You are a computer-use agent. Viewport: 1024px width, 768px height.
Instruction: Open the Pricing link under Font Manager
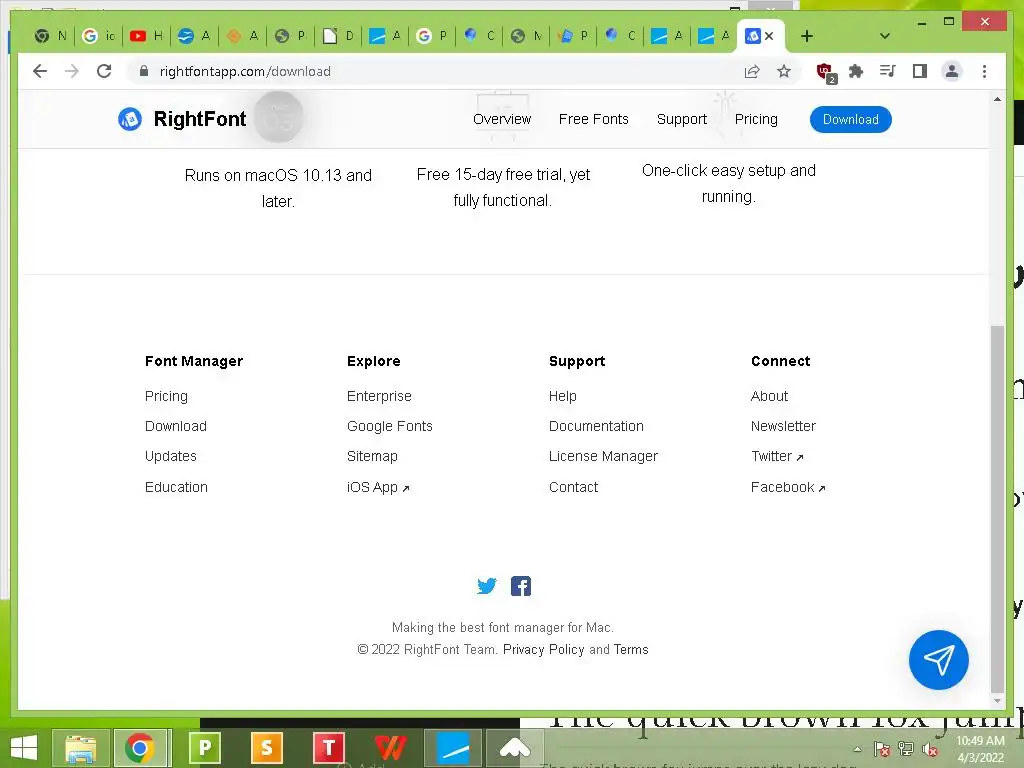point(166,396)
